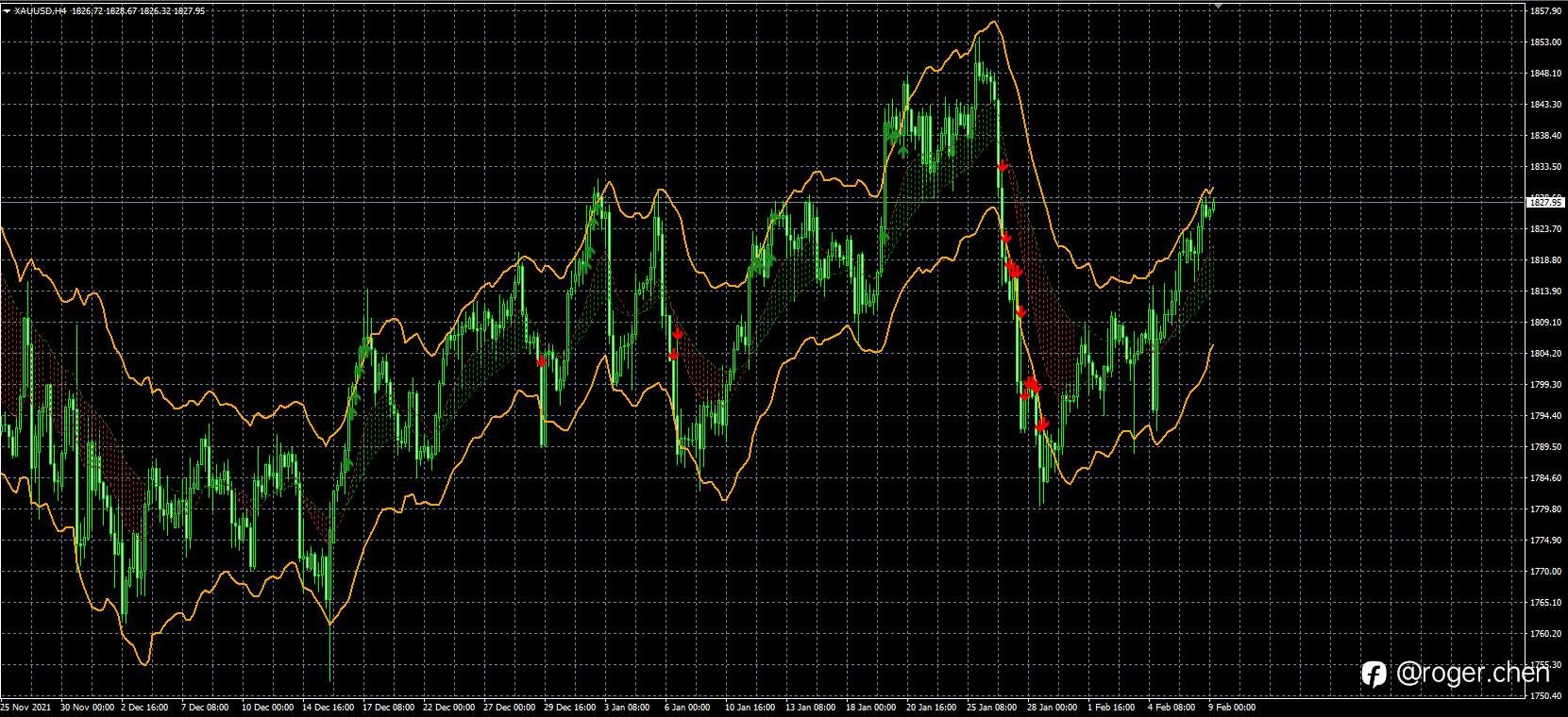Screen dimensions: 1568x717
Task: Click the 1853.00 price axis label
Action: pos(1544,42)
